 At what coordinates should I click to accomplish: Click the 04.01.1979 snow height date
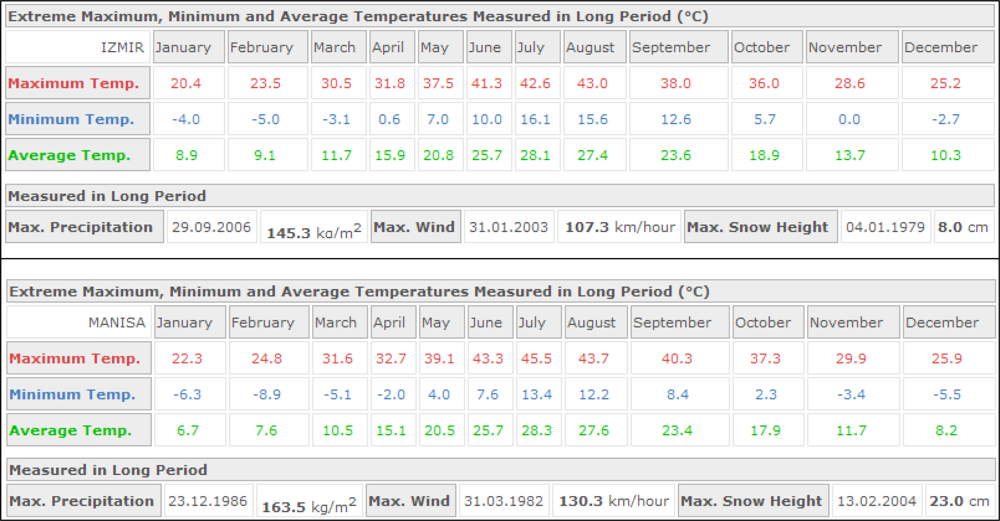885,227
